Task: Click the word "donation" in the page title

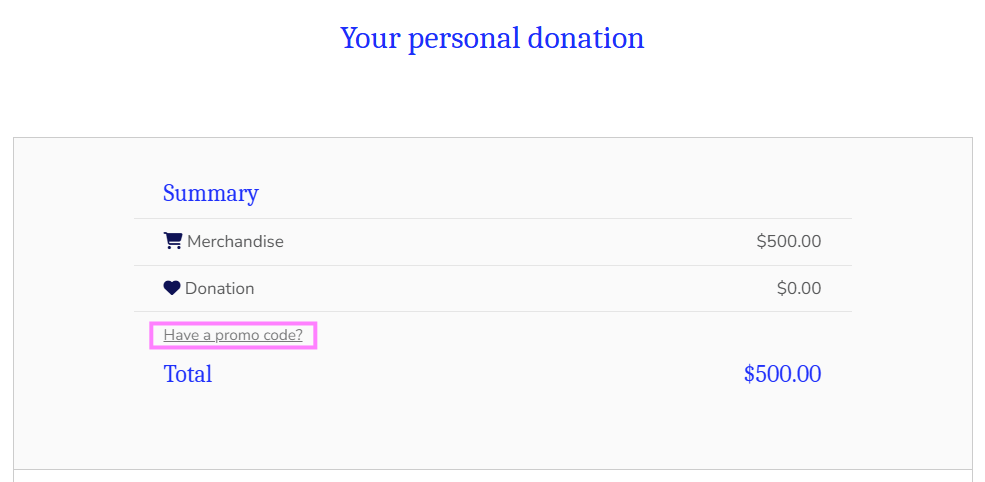Action: tap(586, 39)
